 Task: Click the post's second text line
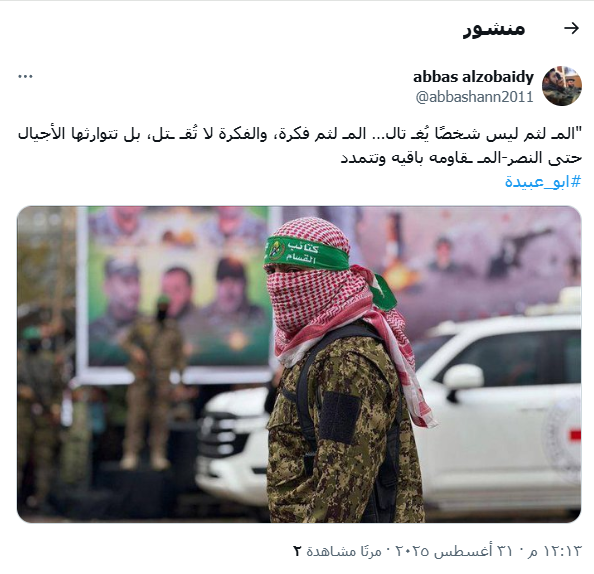[x=461, y=158]
